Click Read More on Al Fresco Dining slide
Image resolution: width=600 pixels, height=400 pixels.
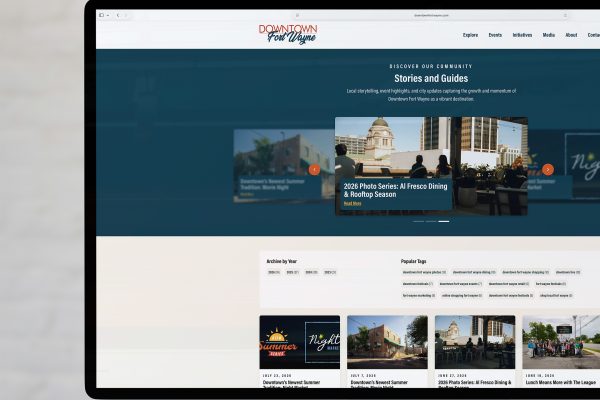point(352,204)
